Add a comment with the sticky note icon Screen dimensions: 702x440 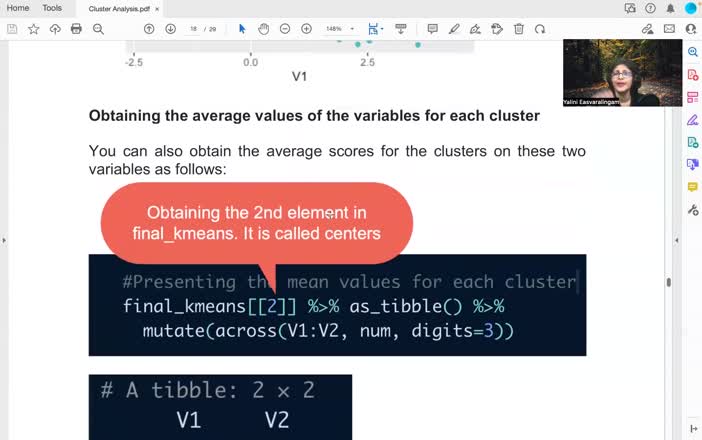(433, 29)
